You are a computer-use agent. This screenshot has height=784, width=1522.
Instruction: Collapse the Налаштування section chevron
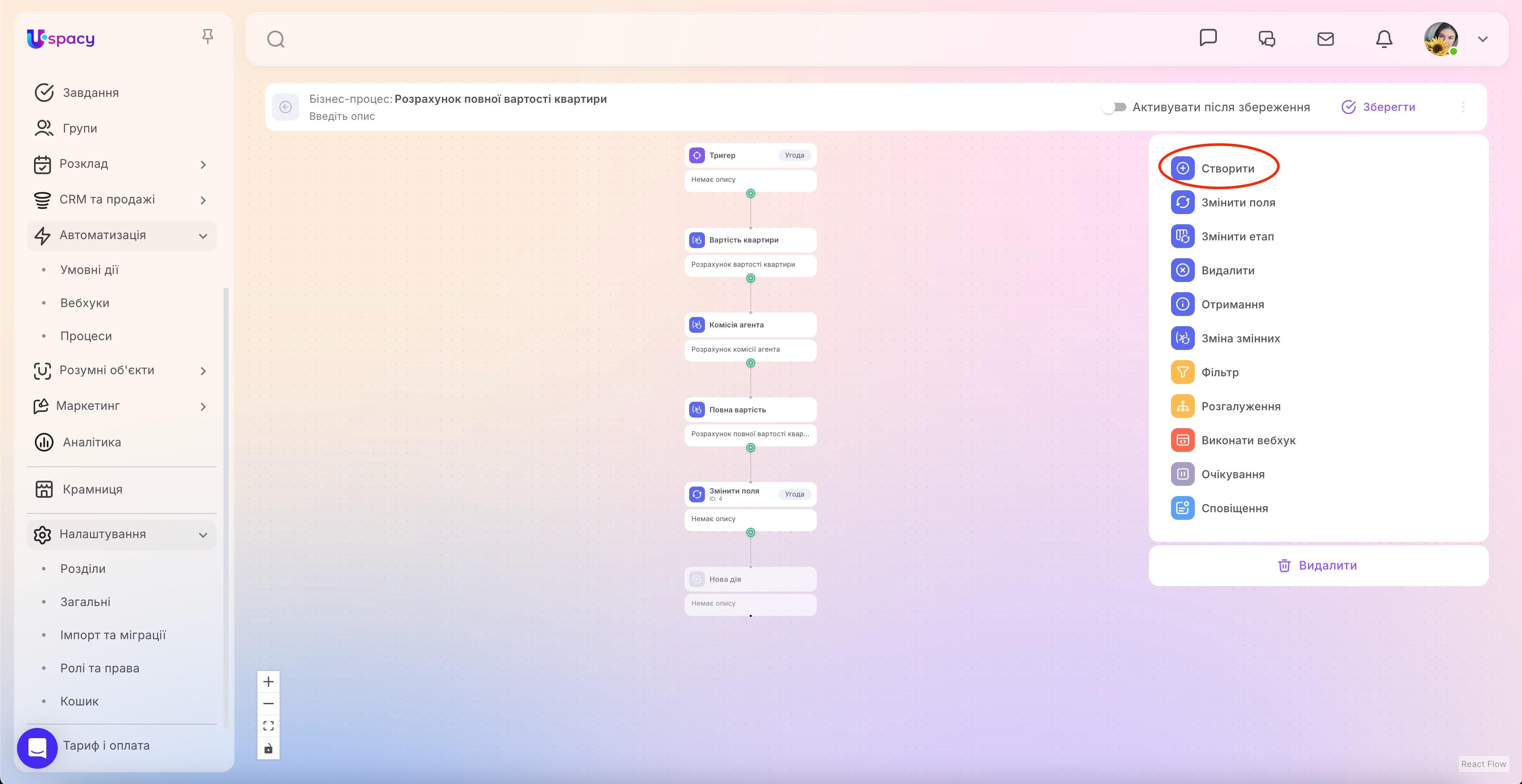coord(203,535)
